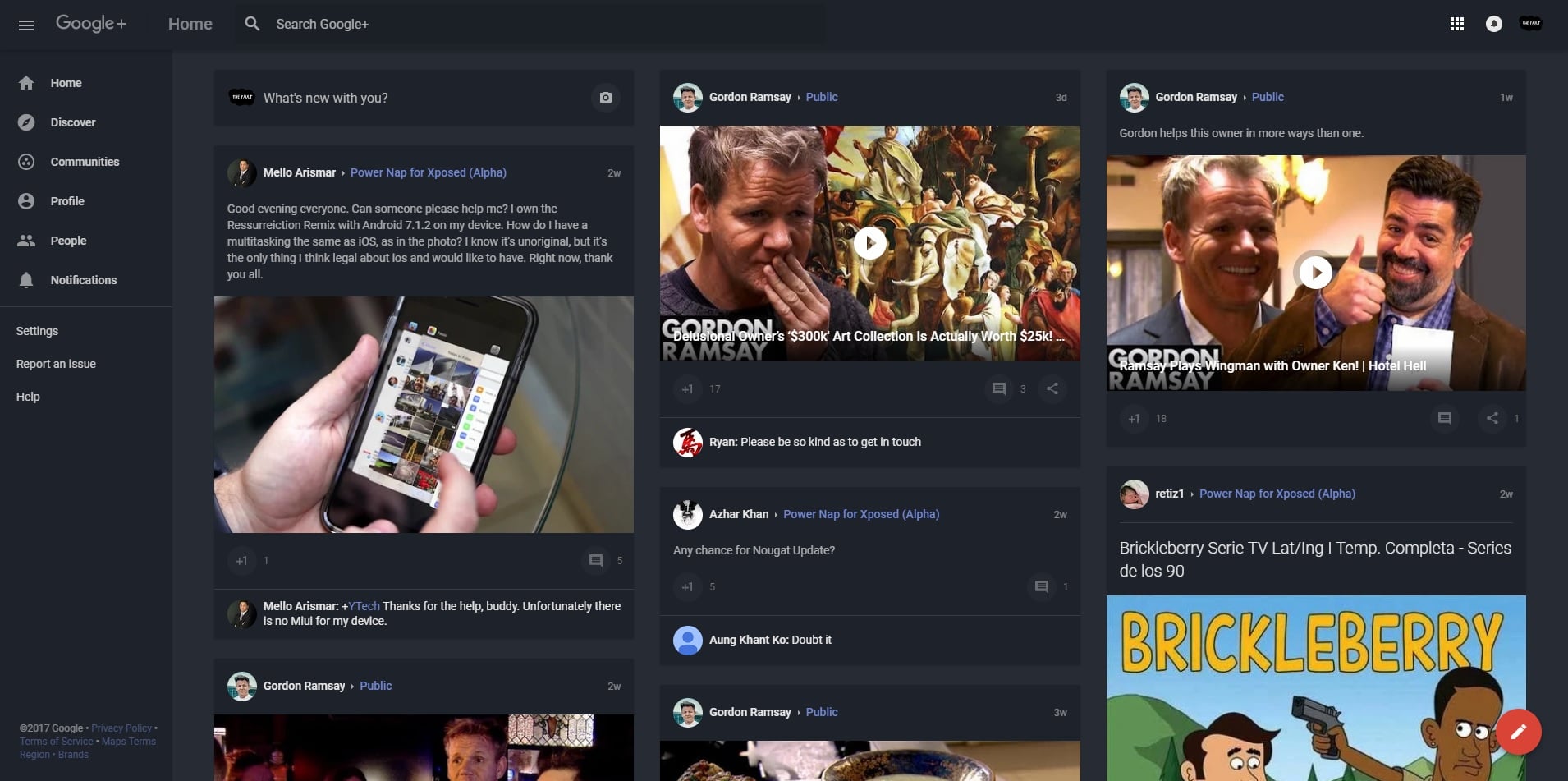Play the Wingman with Owner Ken video
Viewport: 1568px width, 781px height.
1316,273
